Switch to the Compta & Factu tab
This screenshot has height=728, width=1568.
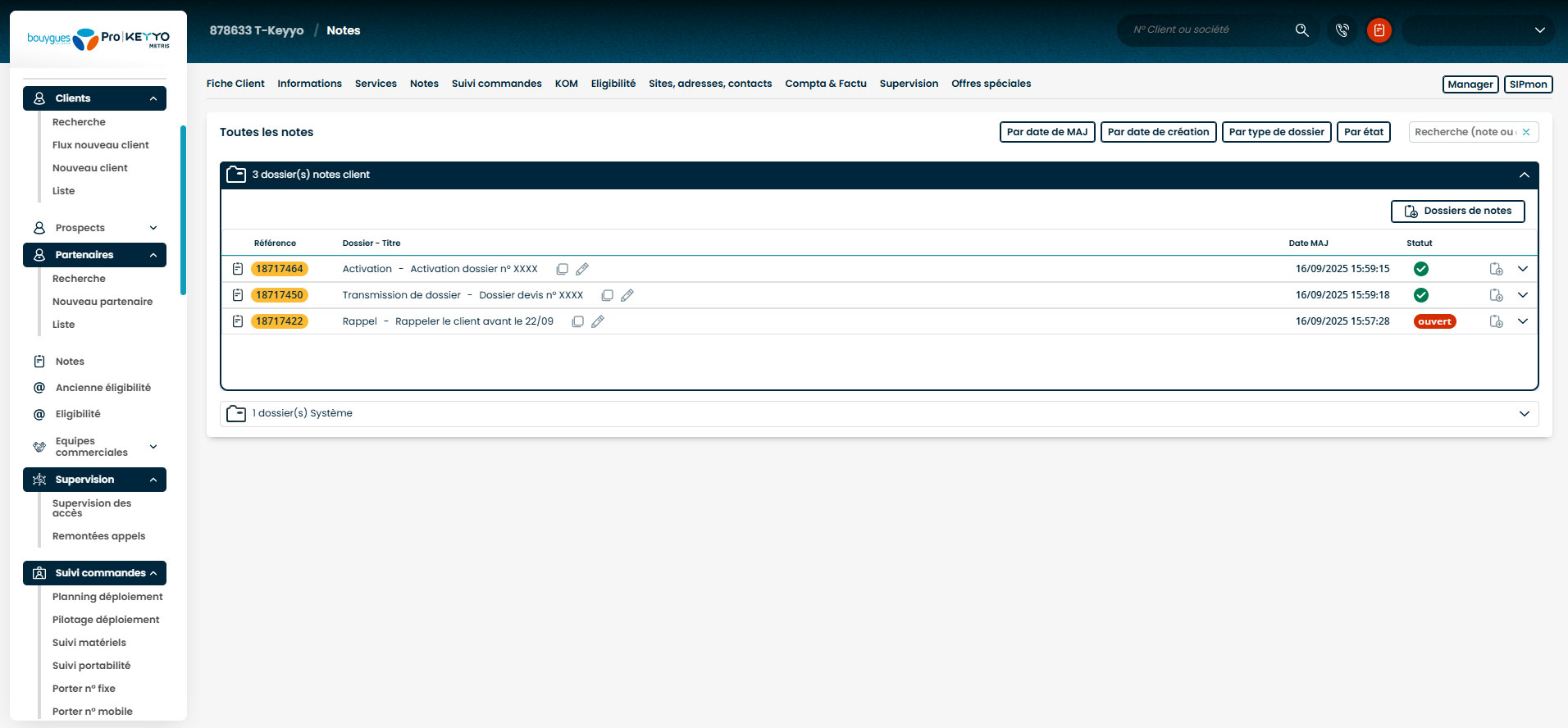pyautogui.click(x=825, y=84)
